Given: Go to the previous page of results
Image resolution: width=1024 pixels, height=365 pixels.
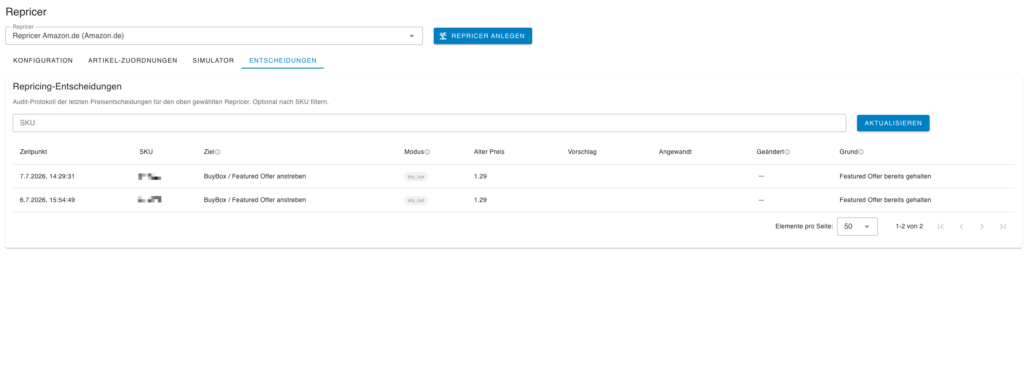Looking at the screenshot, I should (961, 227).
